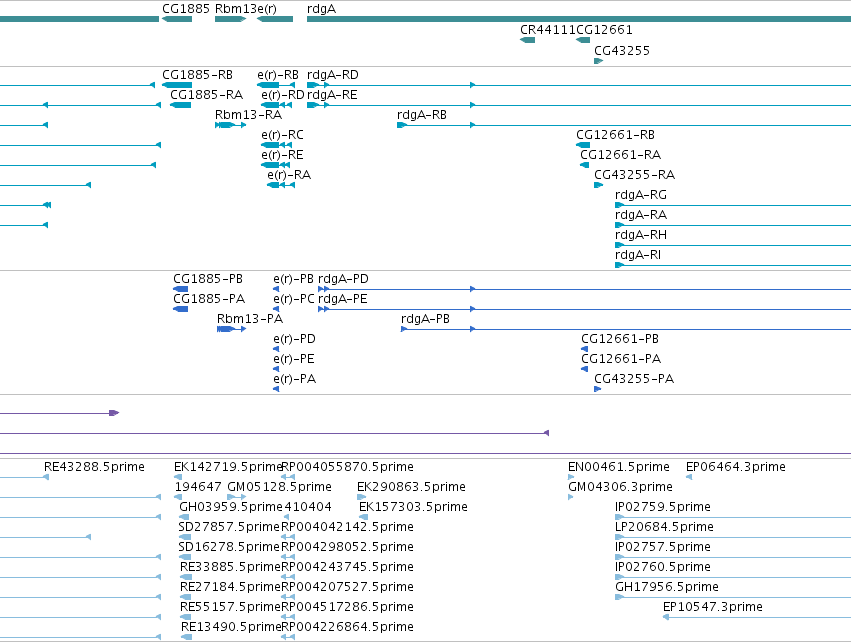The width and height of the screenshot is (851, 642).
Task: Select transcript CG1885-RB
Action: coord(198,75)
